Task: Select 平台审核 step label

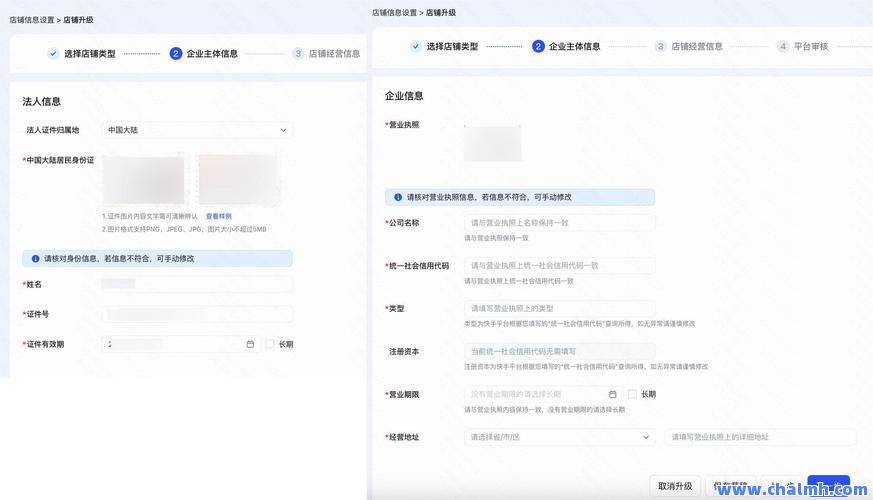Action: click(x=811, y=46)
